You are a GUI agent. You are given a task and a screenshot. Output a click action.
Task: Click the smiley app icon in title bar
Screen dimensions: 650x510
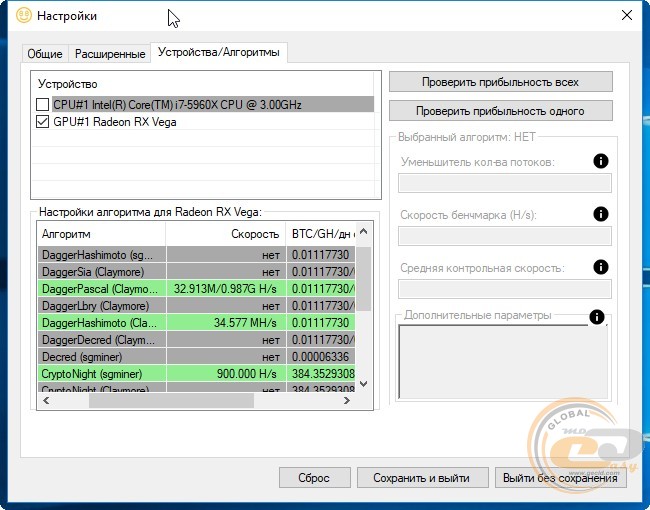(x=24, y=15)
